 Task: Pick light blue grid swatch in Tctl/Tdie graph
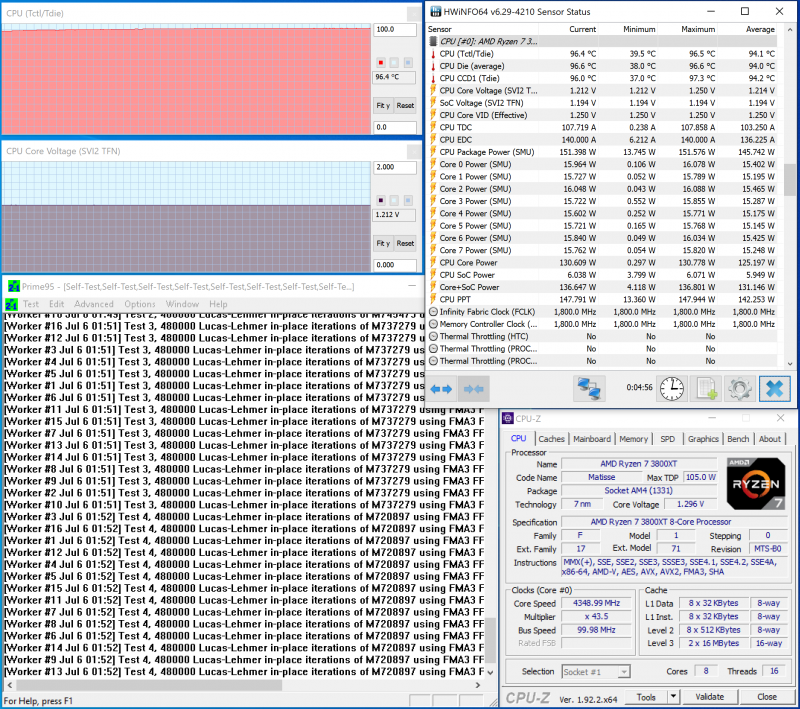click(408, 62)
